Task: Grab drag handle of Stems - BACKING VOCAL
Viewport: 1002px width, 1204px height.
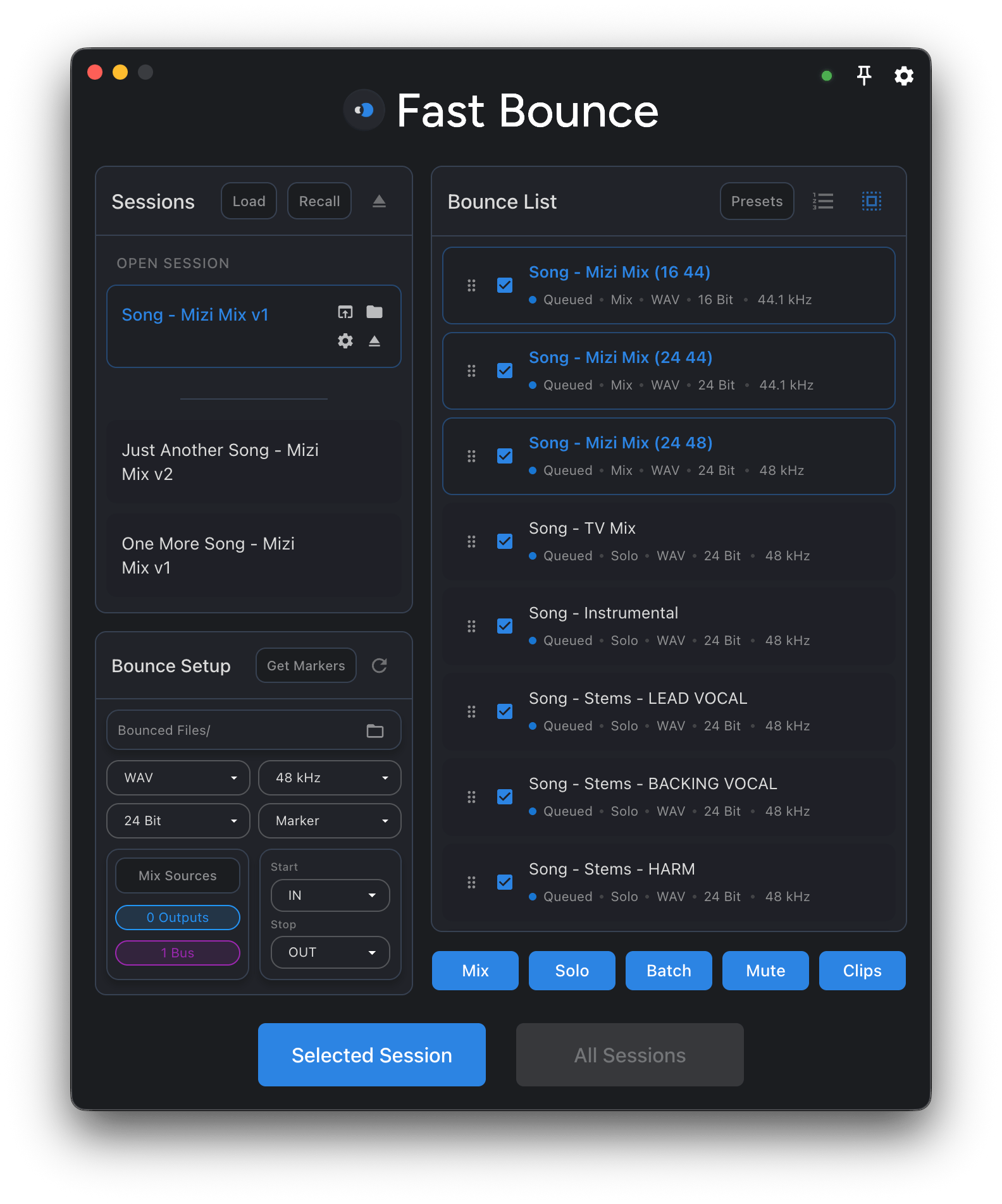Action: (x=471, y=797)
